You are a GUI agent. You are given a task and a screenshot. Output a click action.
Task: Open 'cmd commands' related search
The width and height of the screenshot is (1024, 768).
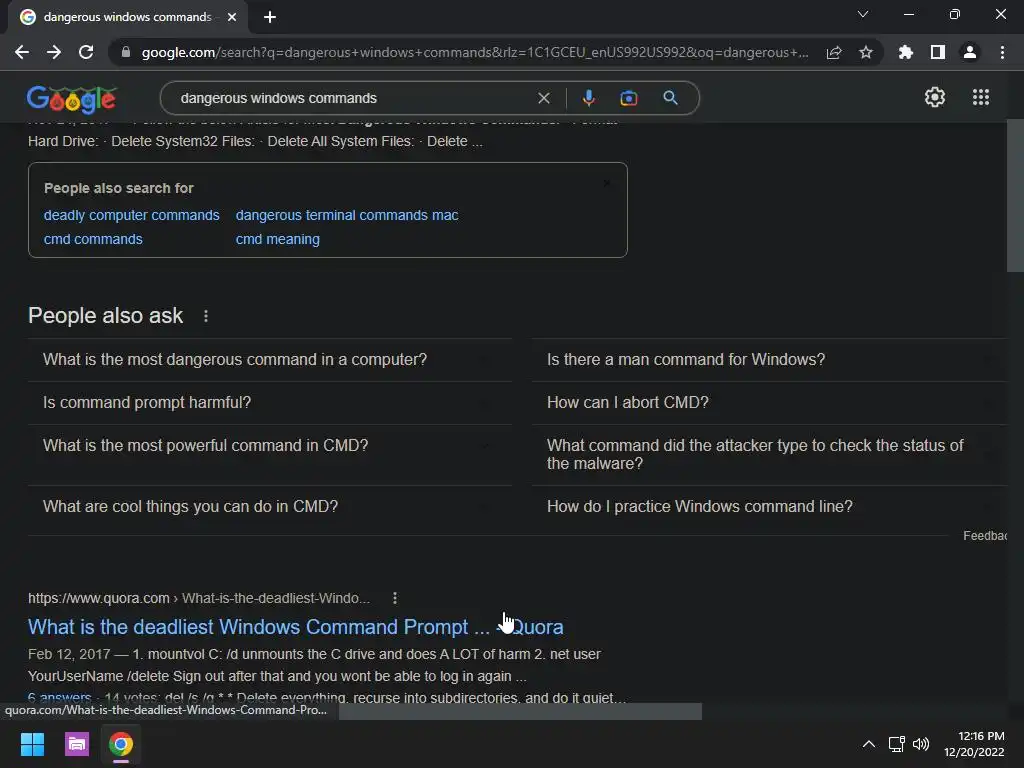pyautogui.click(x=93, y=239)
